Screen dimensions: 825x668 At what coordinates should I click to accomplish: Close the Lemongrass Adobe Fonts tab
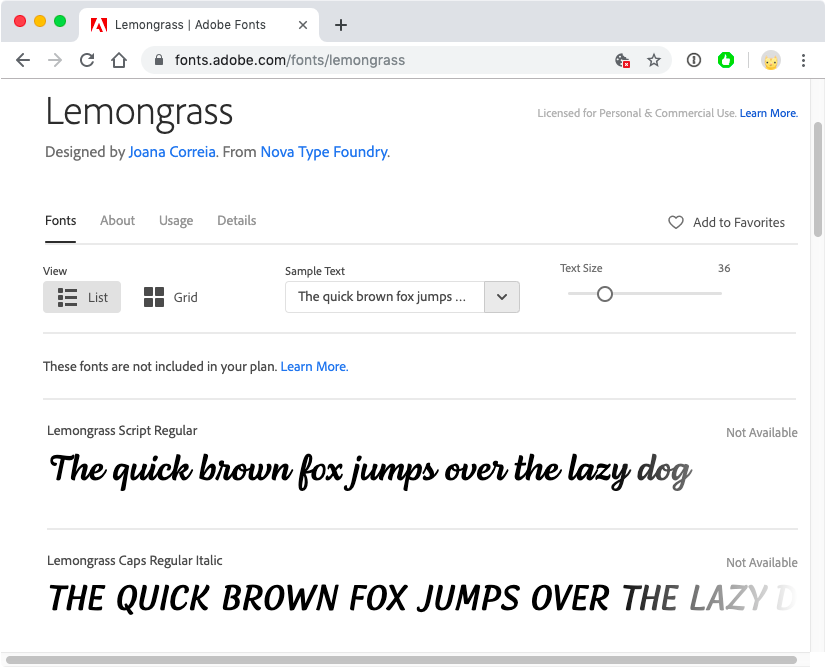[x=303, y=25]
